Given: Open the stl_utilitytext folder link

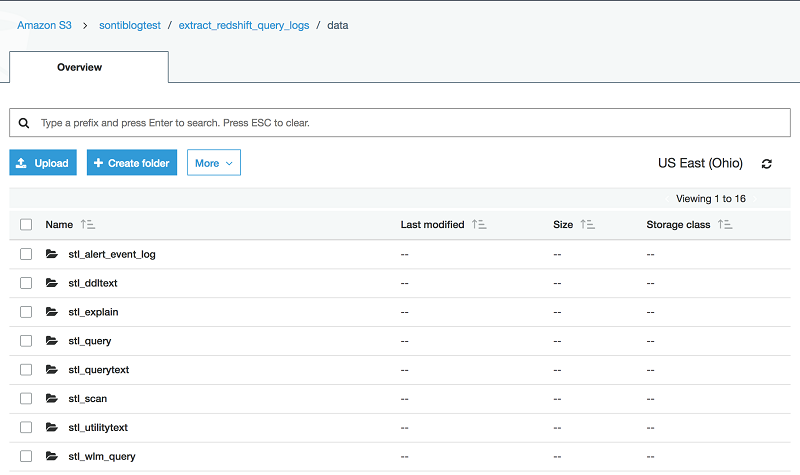Looking at the screenshot, I should 98,428.
